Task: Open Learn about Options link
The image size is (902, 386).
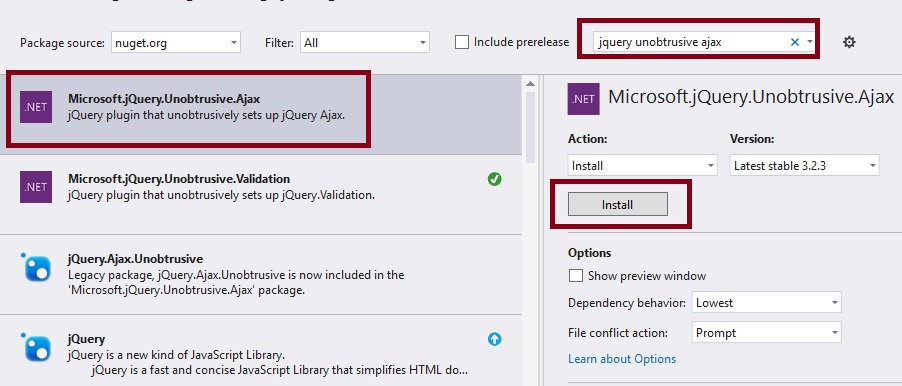Action: 622,359
